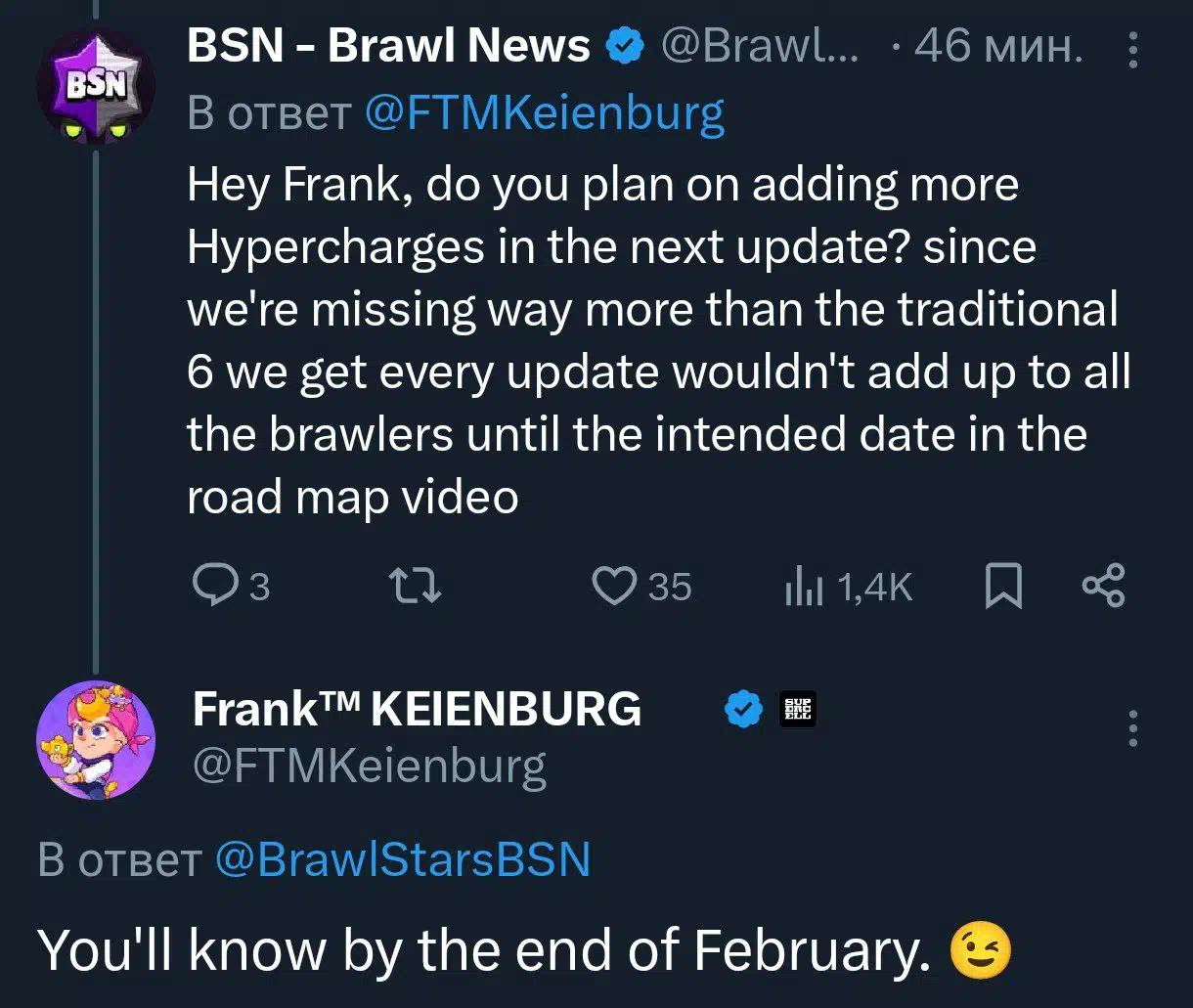Click the 46 мин. timestamp

click(x=997, y=46)
